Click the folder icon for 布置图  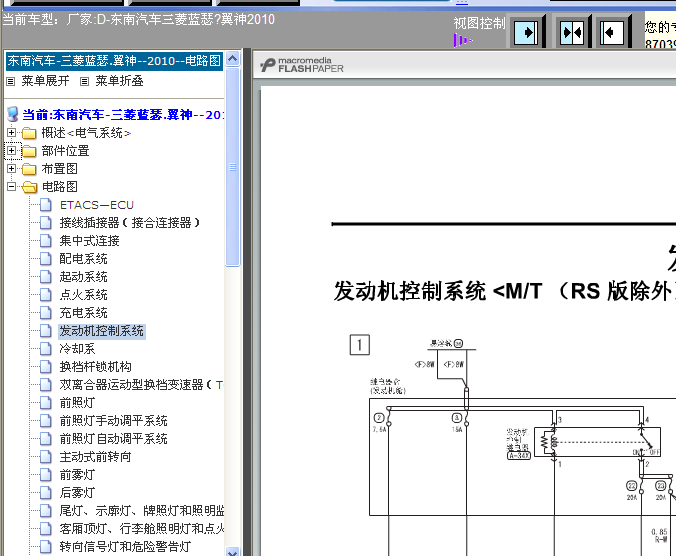[29, 169]
